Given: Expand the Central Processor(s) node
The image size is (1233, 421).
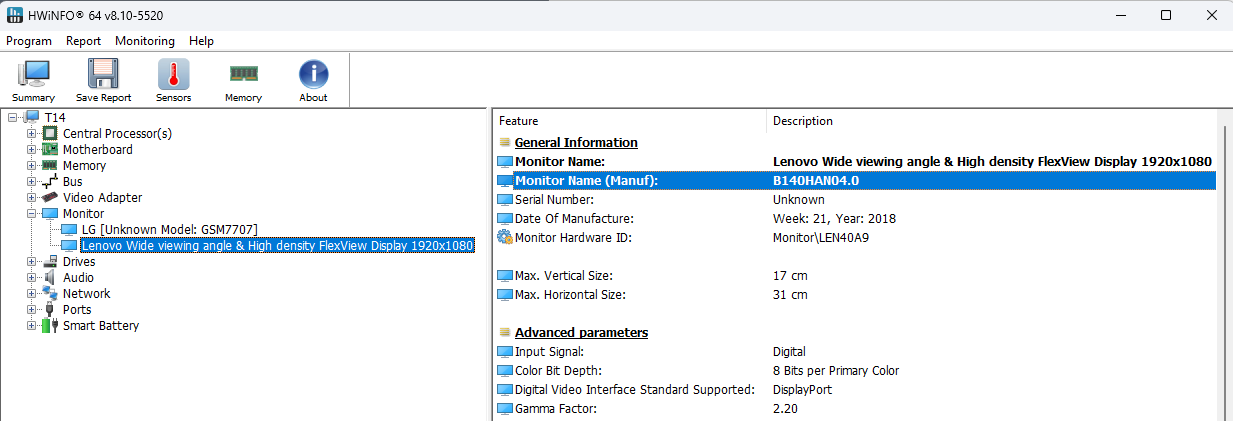Looking at the screenshot, I should coord(32,134).
